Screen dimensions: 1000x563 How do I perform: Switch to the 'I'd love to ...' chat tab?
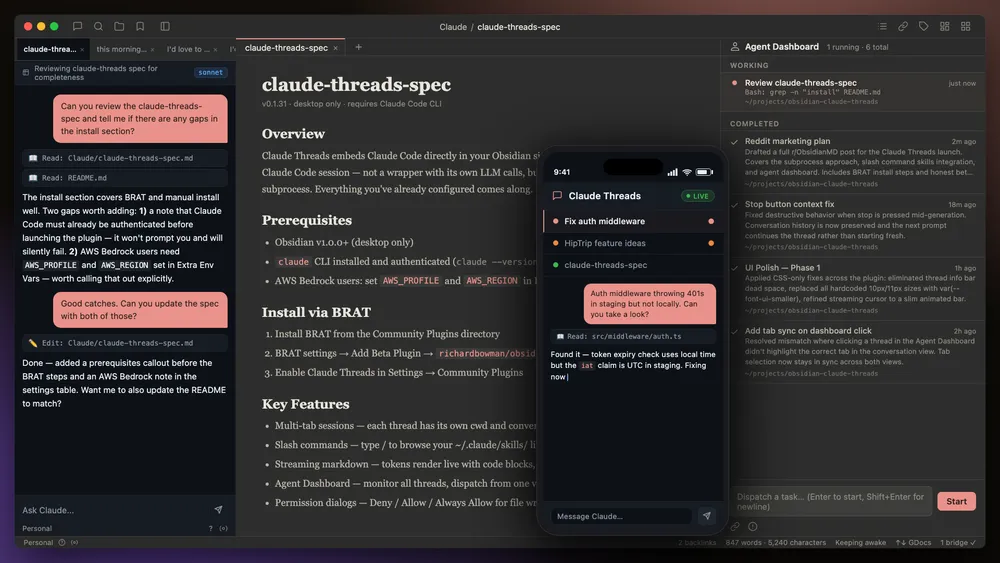188,49
